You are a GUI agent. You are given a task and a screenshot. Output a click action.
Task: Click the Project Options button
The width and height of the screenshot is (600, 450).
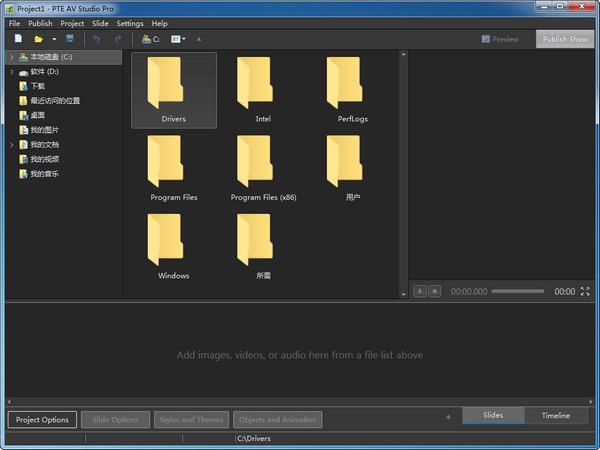(x=42, y=419)
